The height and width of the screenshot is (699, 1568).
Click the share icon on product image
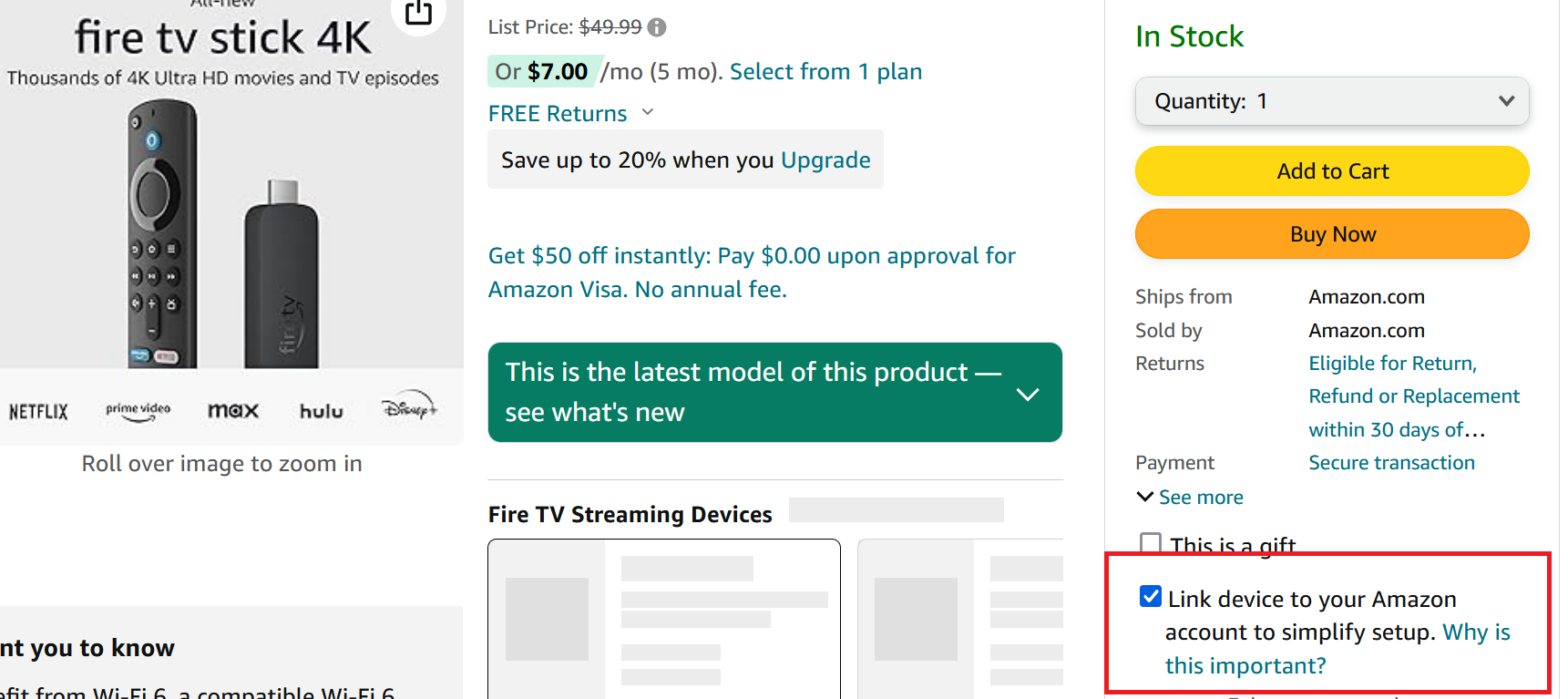[x=418, y=13]
